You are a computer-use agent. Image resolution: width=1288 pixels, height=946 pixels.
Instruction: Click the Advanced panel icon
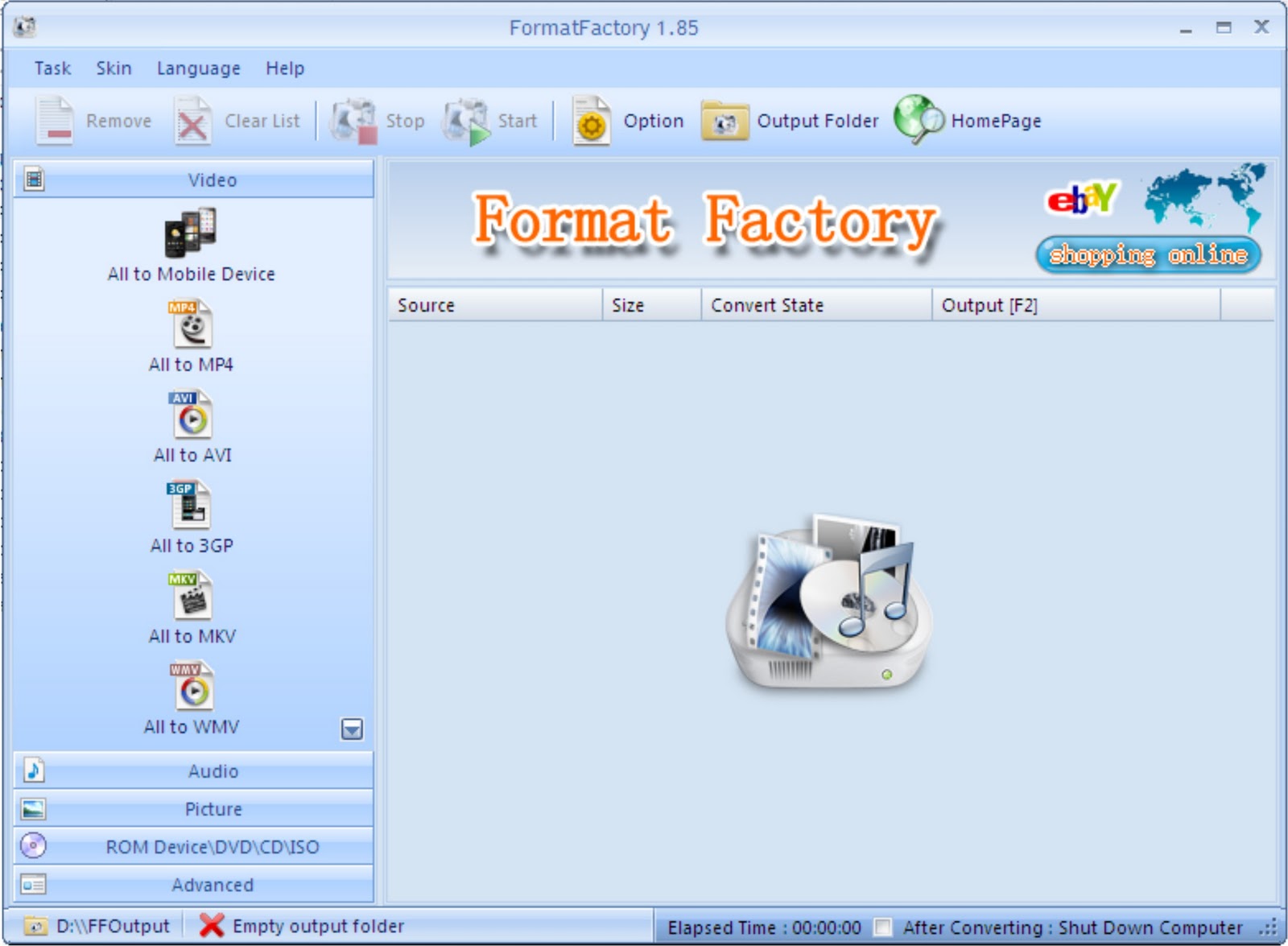click(x=34, y=885)
